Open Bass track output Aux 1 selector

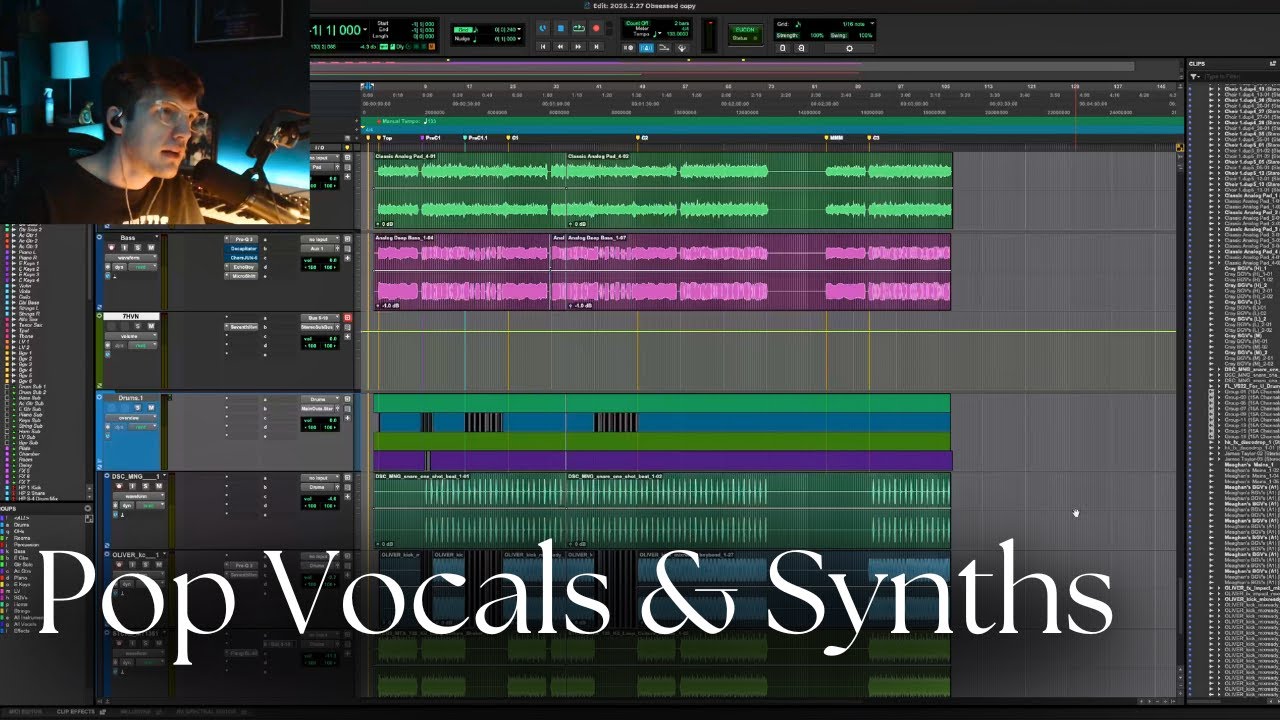click(x=317, y=248)
